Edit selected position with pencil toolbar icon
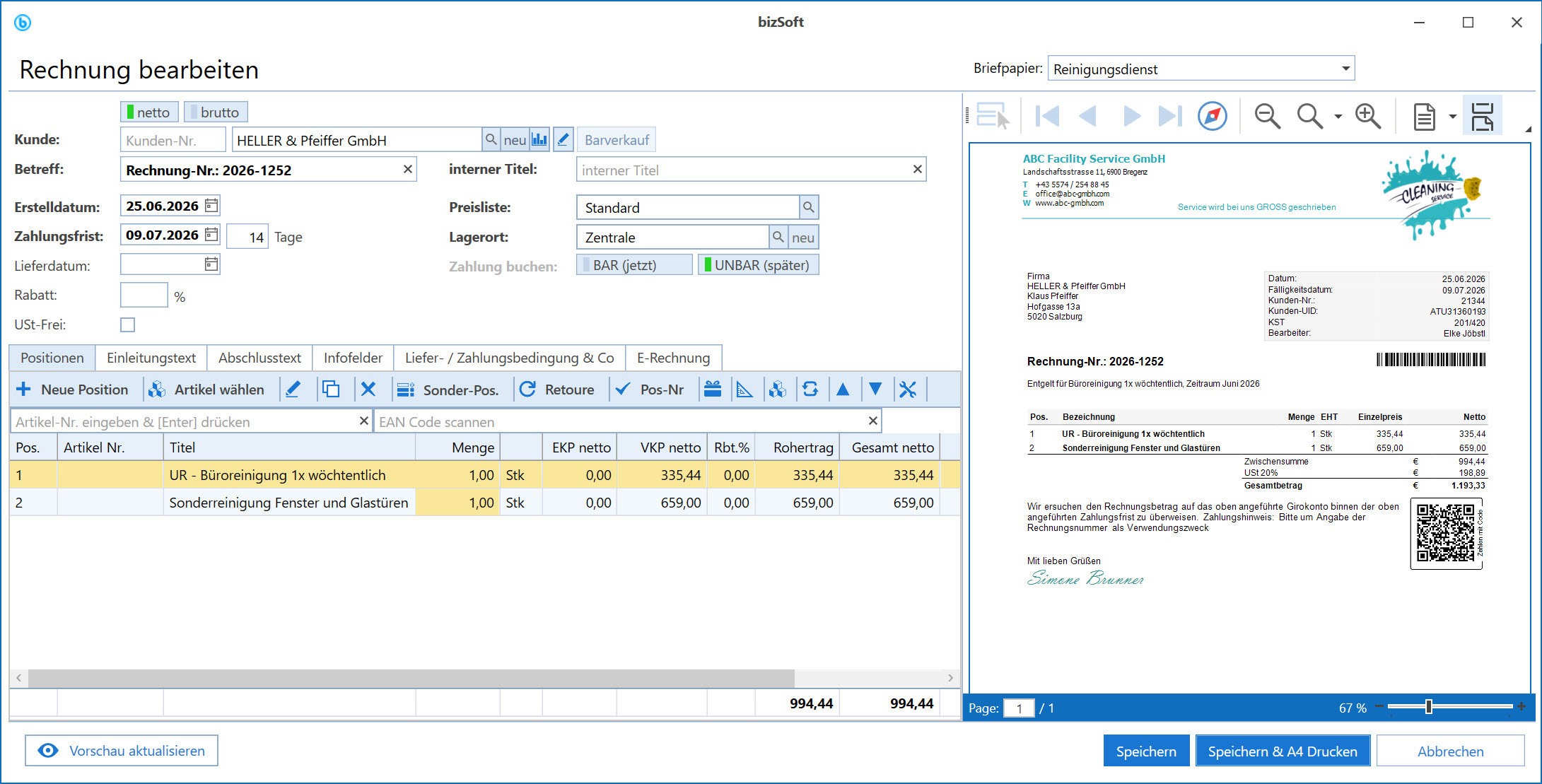The height and width of the screenshot is (784, 1542). click(293, 390)
